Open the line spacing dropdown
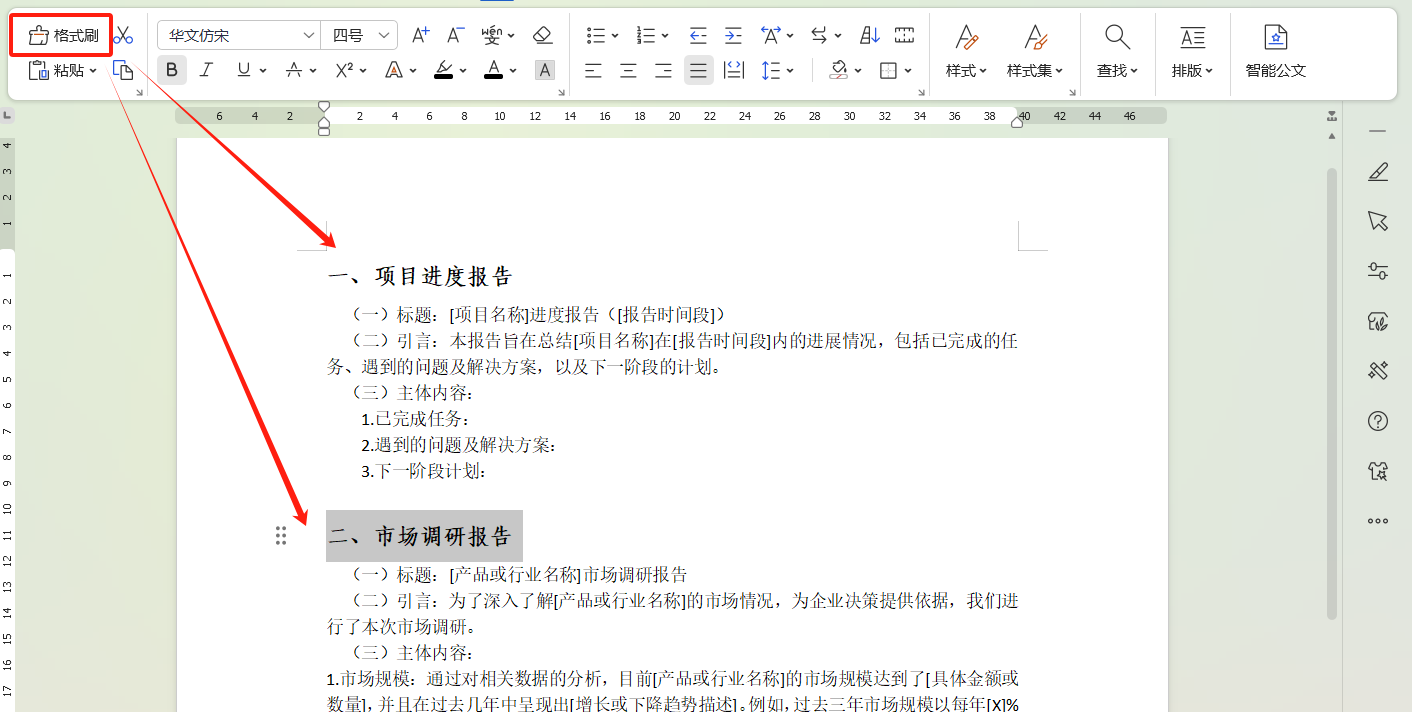The height and width of the screenshot is (712, 1412). pos(778,70)
